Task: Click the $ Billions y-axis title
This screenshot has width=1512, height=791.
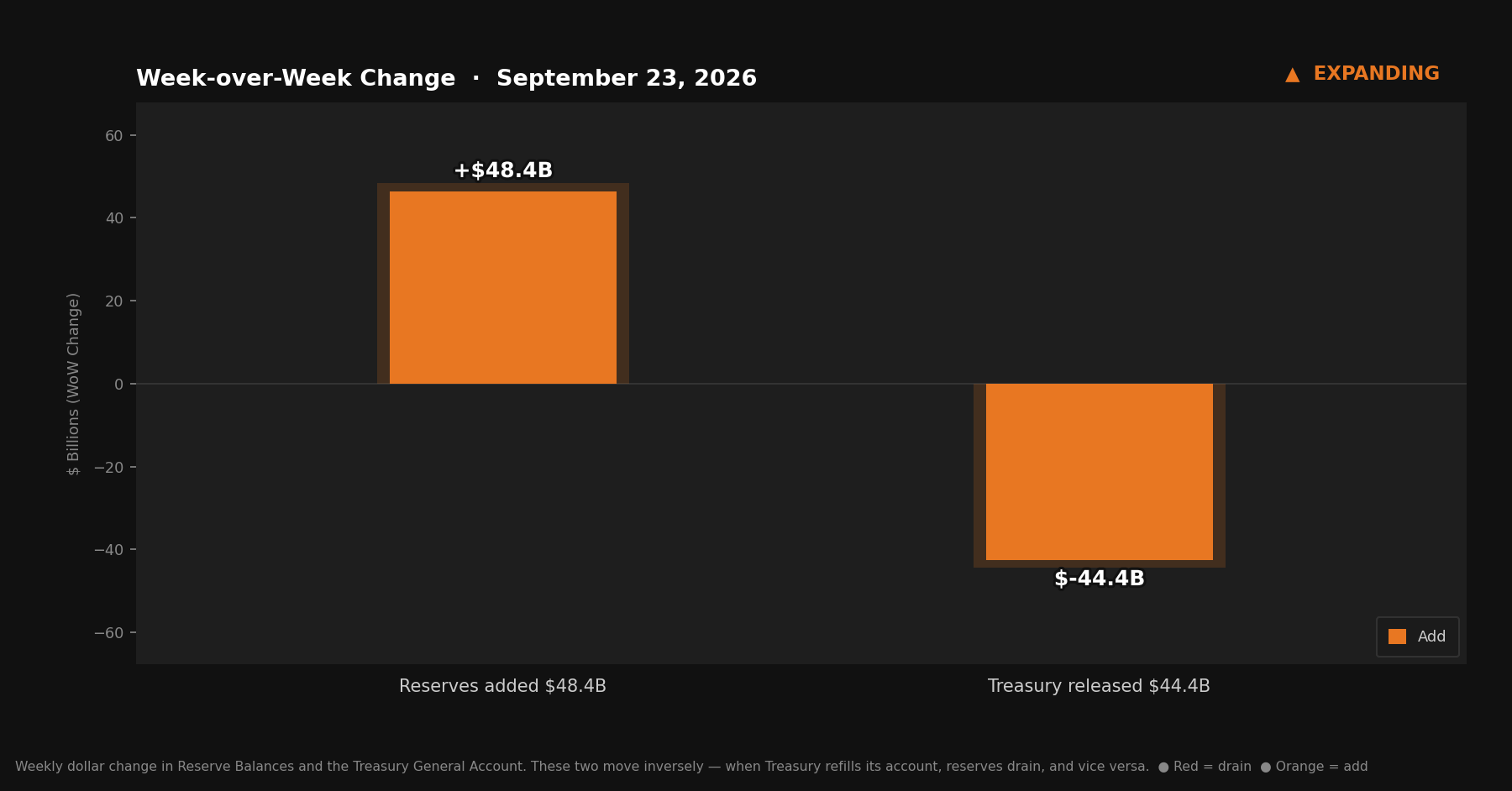Action: (74, 384)
